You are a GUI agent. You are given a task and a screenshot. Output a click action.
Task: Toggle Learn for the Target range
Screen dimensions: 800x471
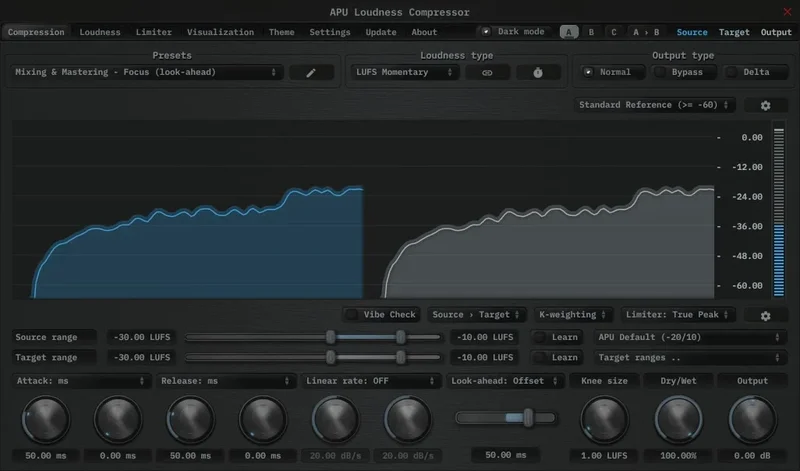[x=559, y=357]
